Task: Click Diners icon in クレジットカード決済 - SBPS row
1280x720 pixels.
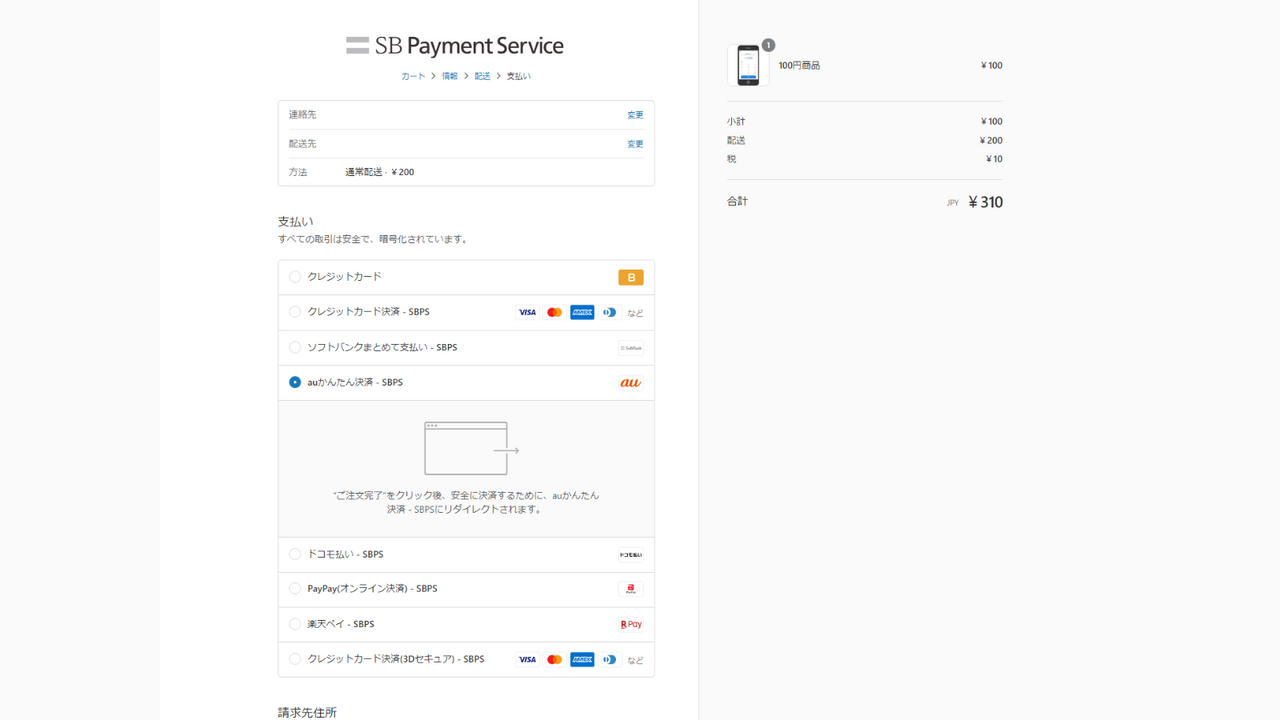Action: [x=610, y=313]
